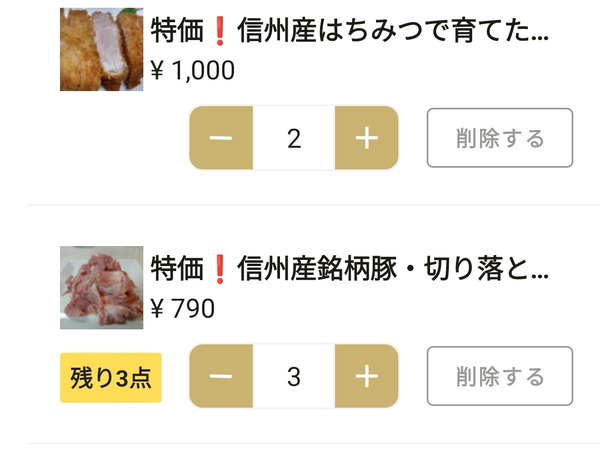
Task: Decrease quantity of the ¥1,000 pork cutlet item
Action: 221,138
